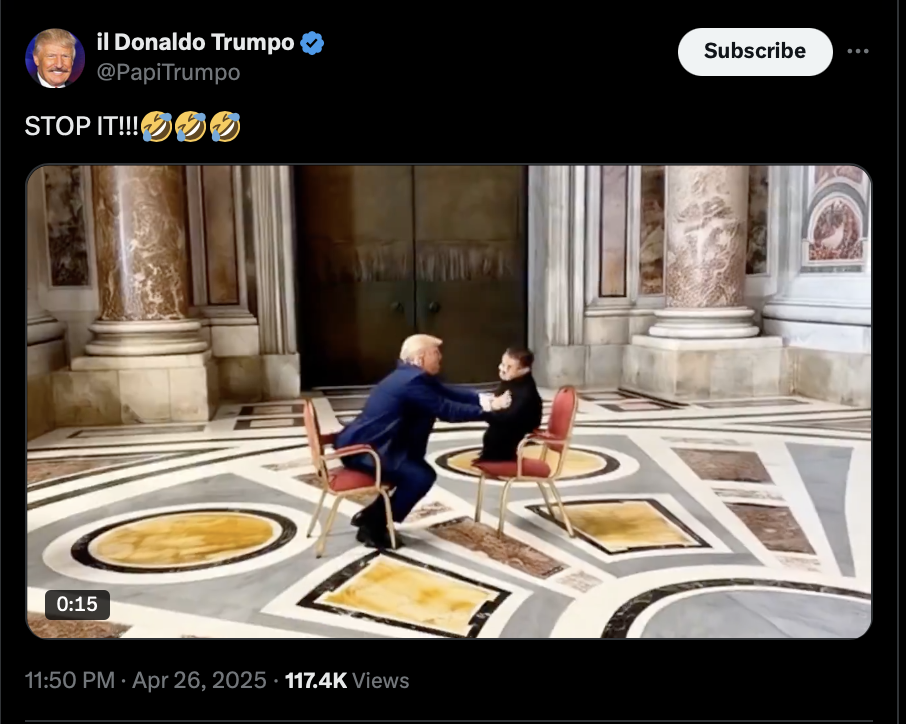Click the "Views" label
Screen dimensions: 906x724
380,681
